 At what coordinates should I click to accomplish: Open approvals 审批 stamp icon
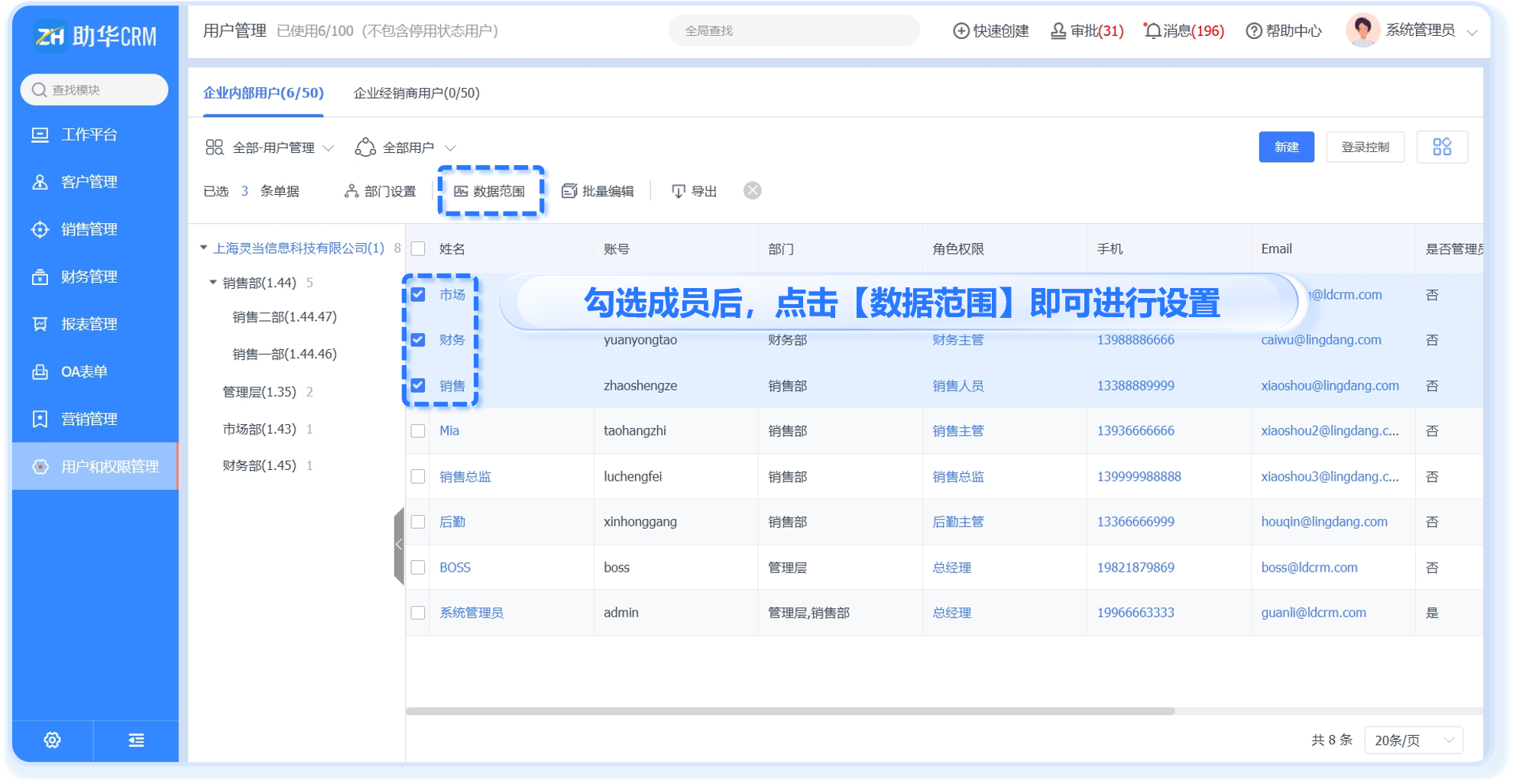1058,31
